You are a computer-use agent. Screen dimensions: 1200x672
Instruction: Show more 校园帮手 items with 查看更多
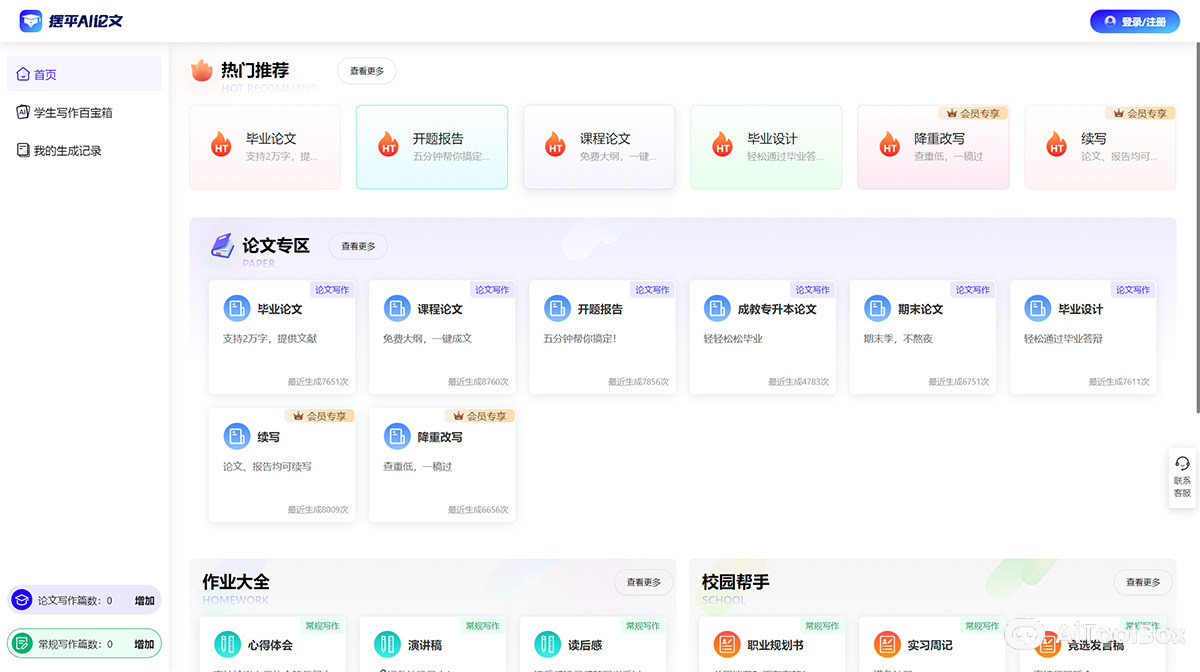1143,582
